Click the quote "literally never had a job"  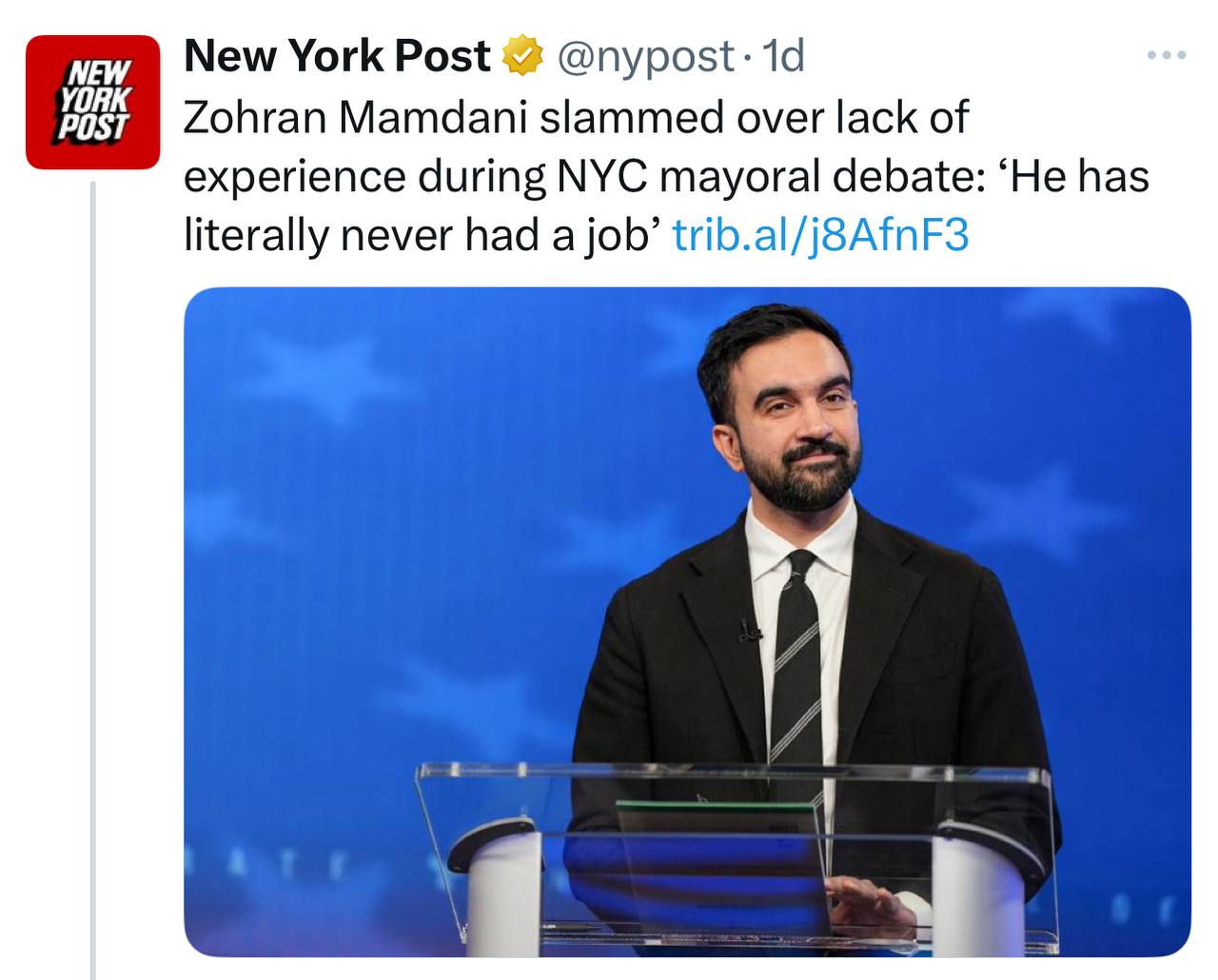[419, 235]
